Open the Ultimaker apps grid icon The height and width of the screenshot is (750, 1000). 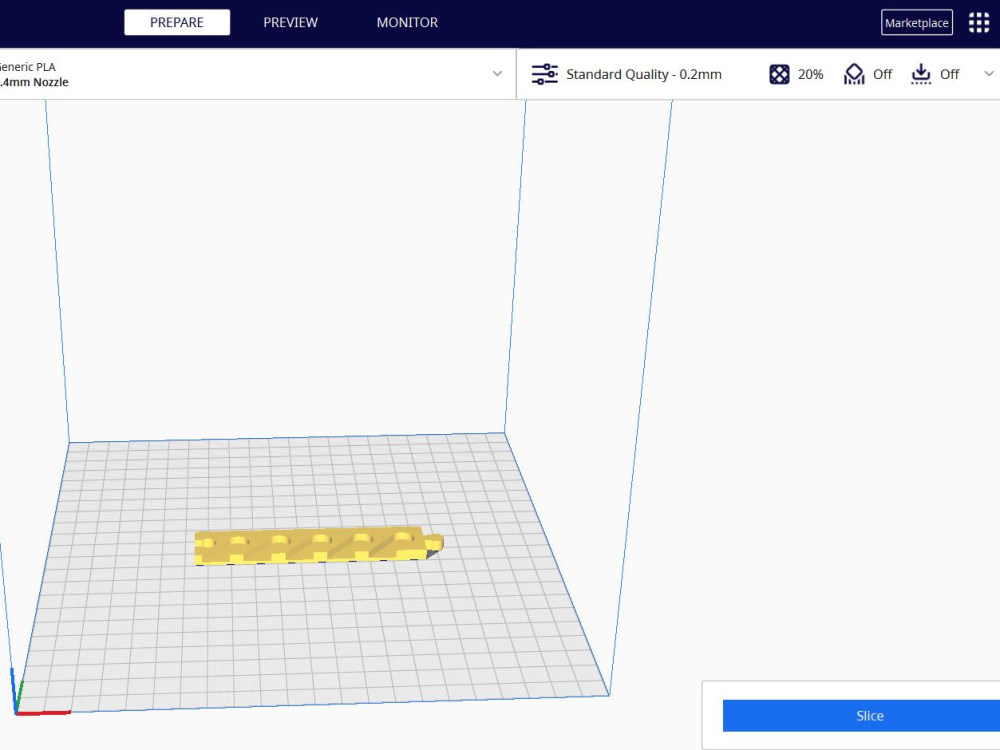[x=978, y=21]
